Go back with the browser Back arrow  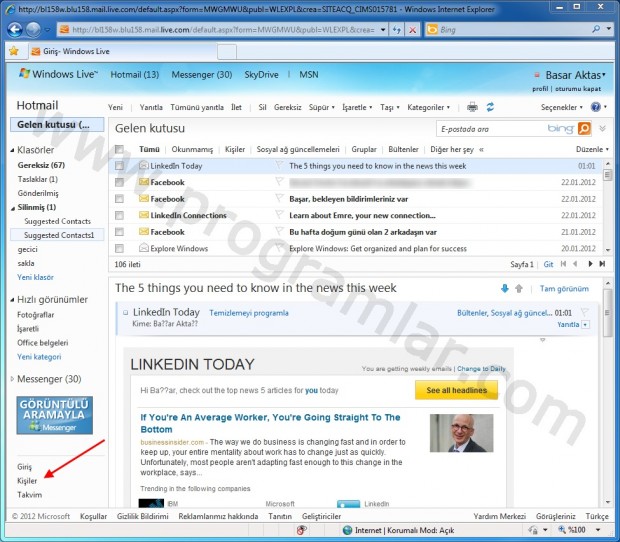[x=15, y=30]
